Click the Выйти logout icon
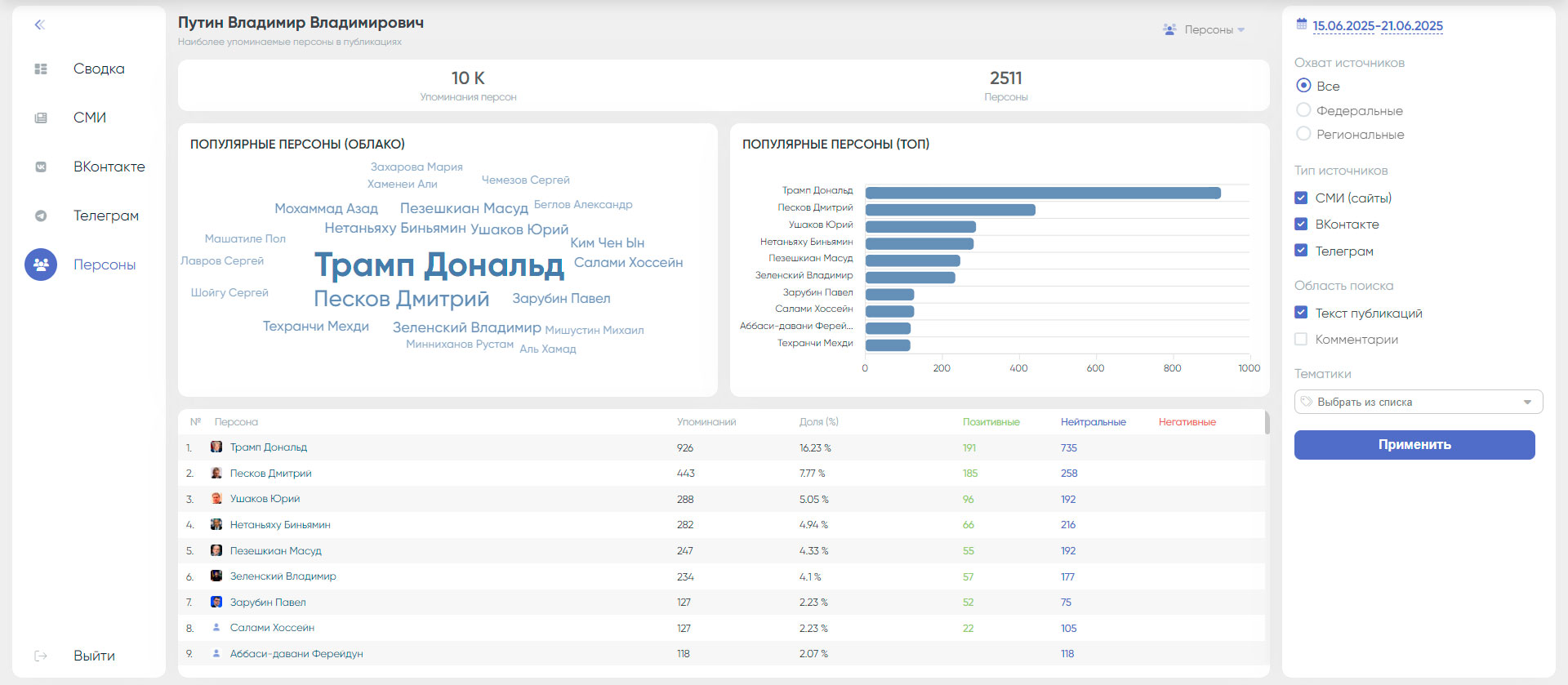Screen dimensions: 1568x685 click(x=41, y=656)
